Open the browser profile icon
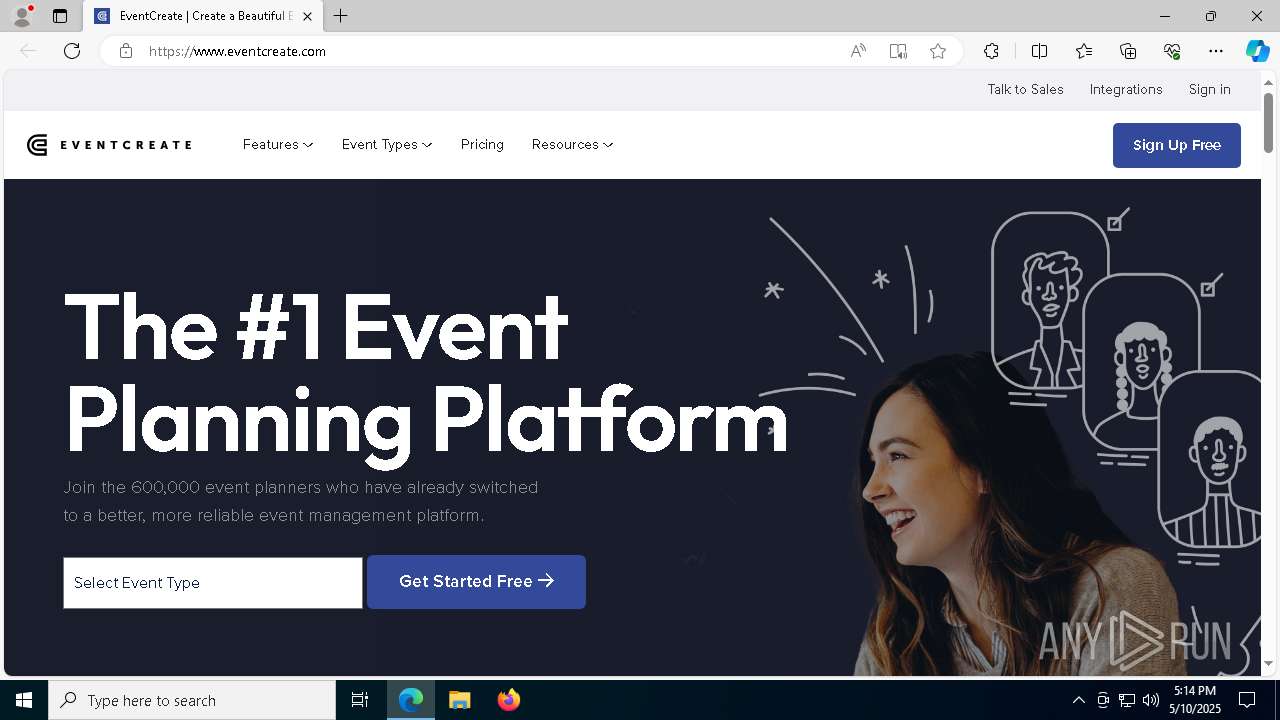 21,16
